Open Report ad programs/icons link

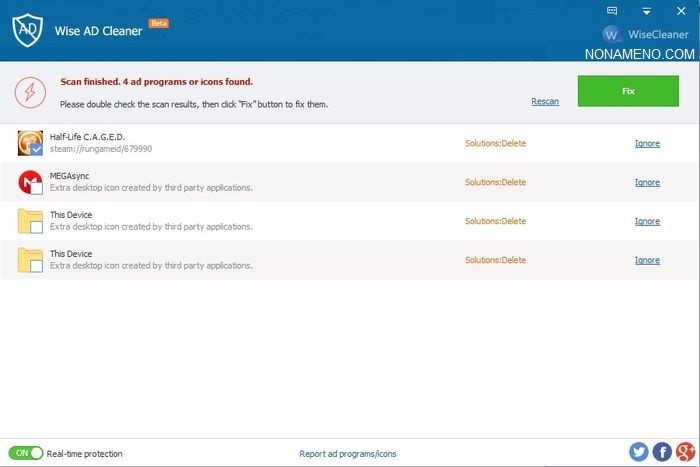348,454
